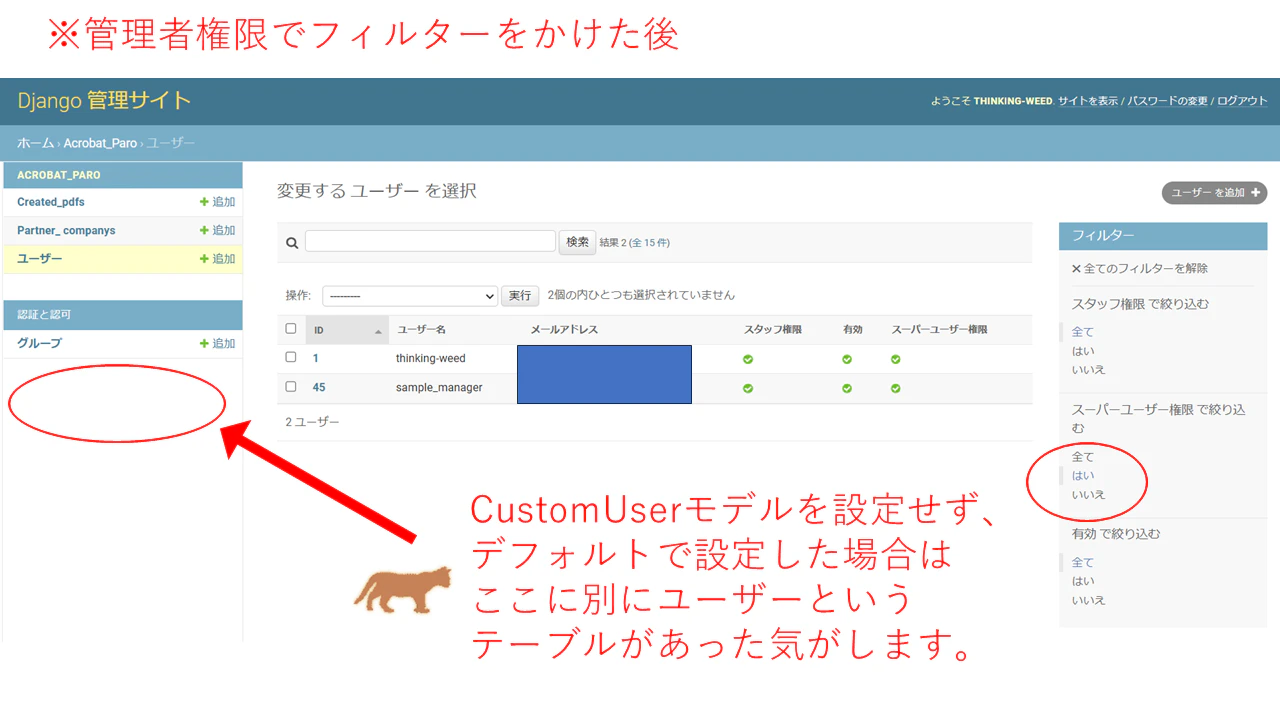The image size is (1280, 720).
Task: Toggle the select-all checkbox in table header
Action: [x=291, y=328]
